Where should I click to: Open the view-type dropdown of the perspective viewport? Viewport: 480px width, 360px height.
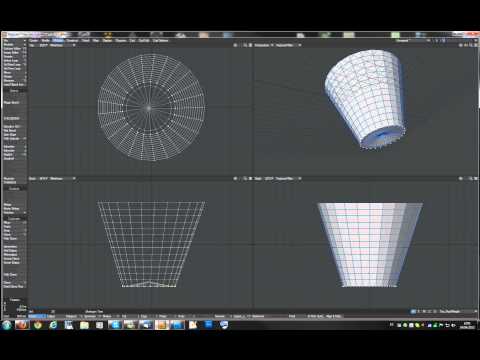click(264, 45)
